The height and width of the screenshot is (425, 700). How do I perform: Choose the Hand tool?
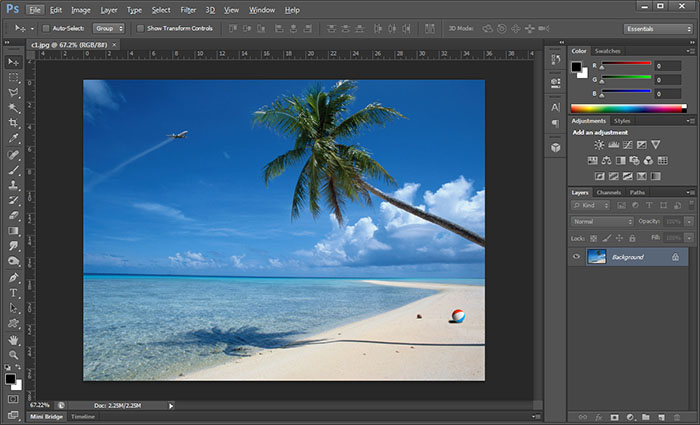coord(14,340)
